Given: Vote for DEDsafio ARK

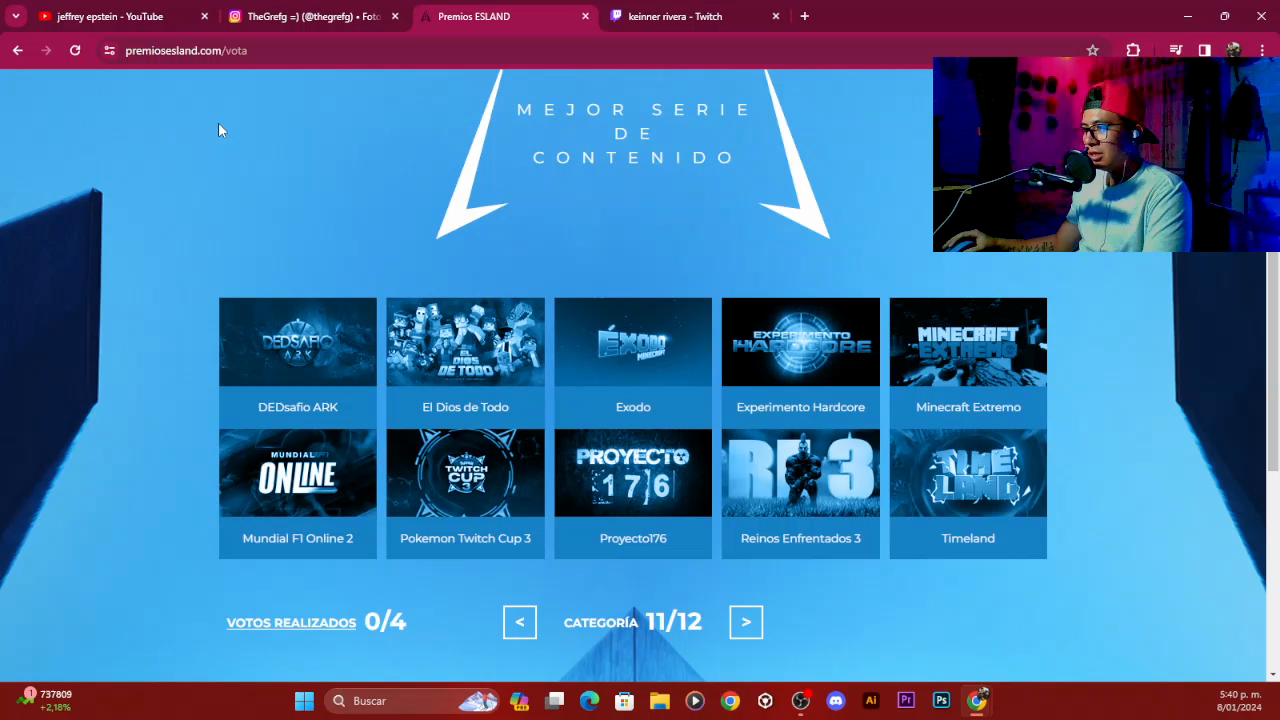Looking at the screenshot, I should click(298, 362).
